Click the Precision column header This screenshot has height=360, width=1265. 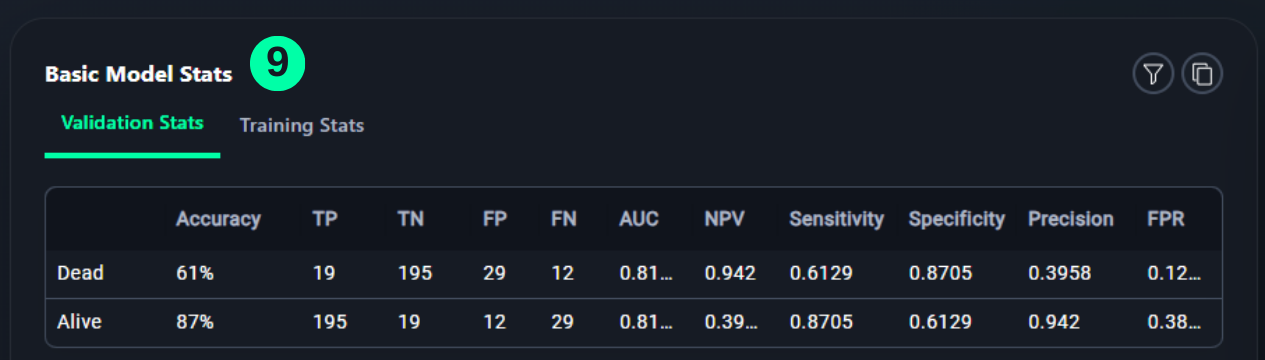(1071, 219)
